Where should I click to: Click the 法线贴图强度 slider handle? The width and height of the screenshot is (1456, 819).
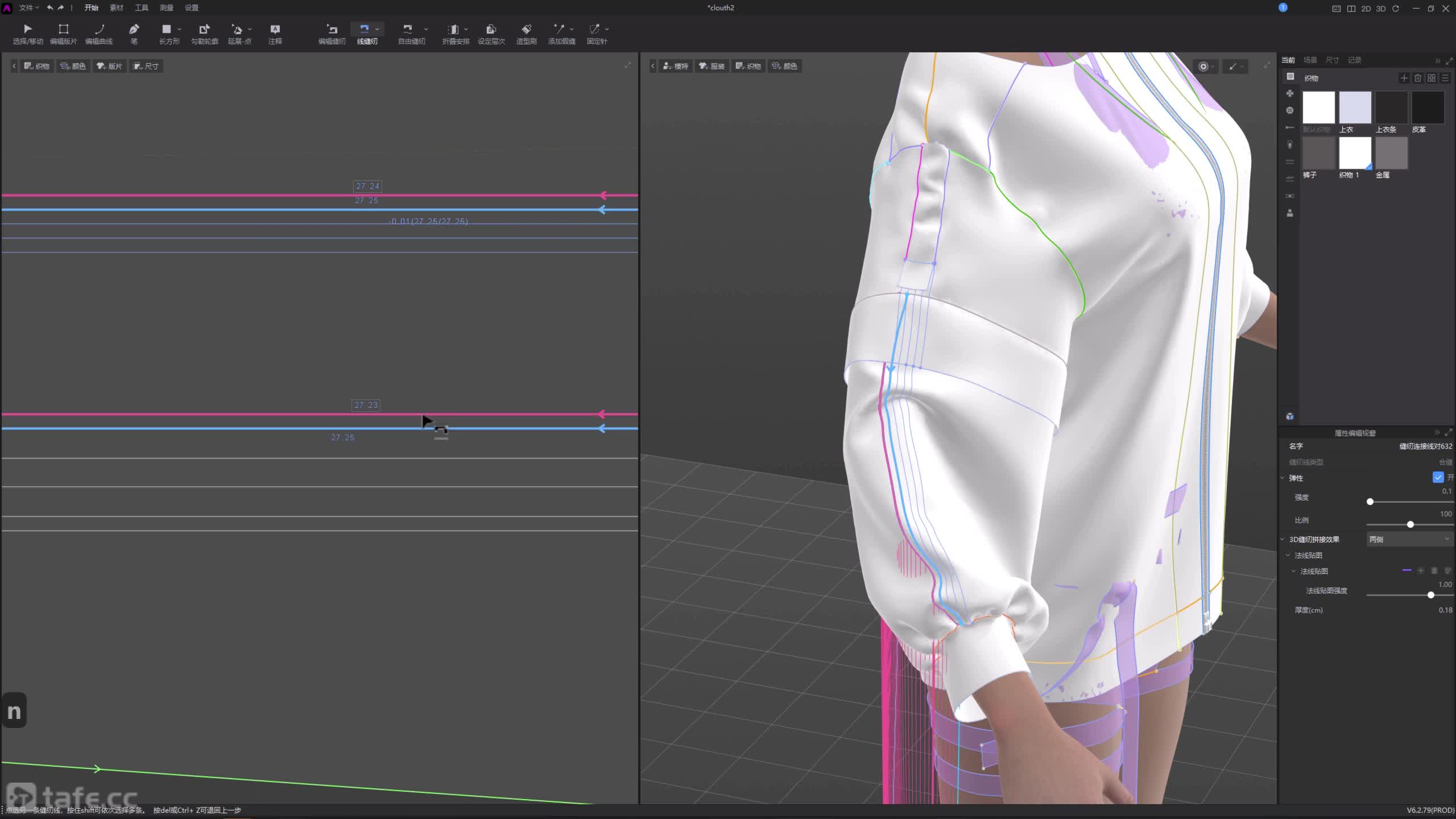pos(1431,595)
